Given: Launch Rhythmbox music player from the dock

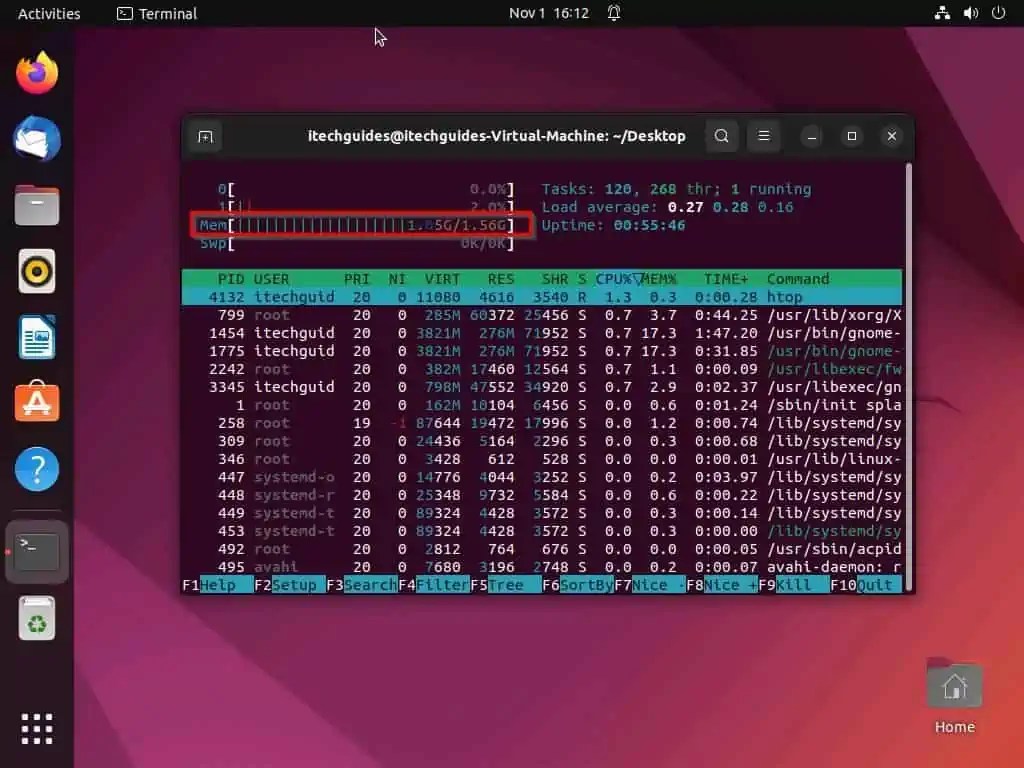Looking at the screenshot, I should 37,271.
